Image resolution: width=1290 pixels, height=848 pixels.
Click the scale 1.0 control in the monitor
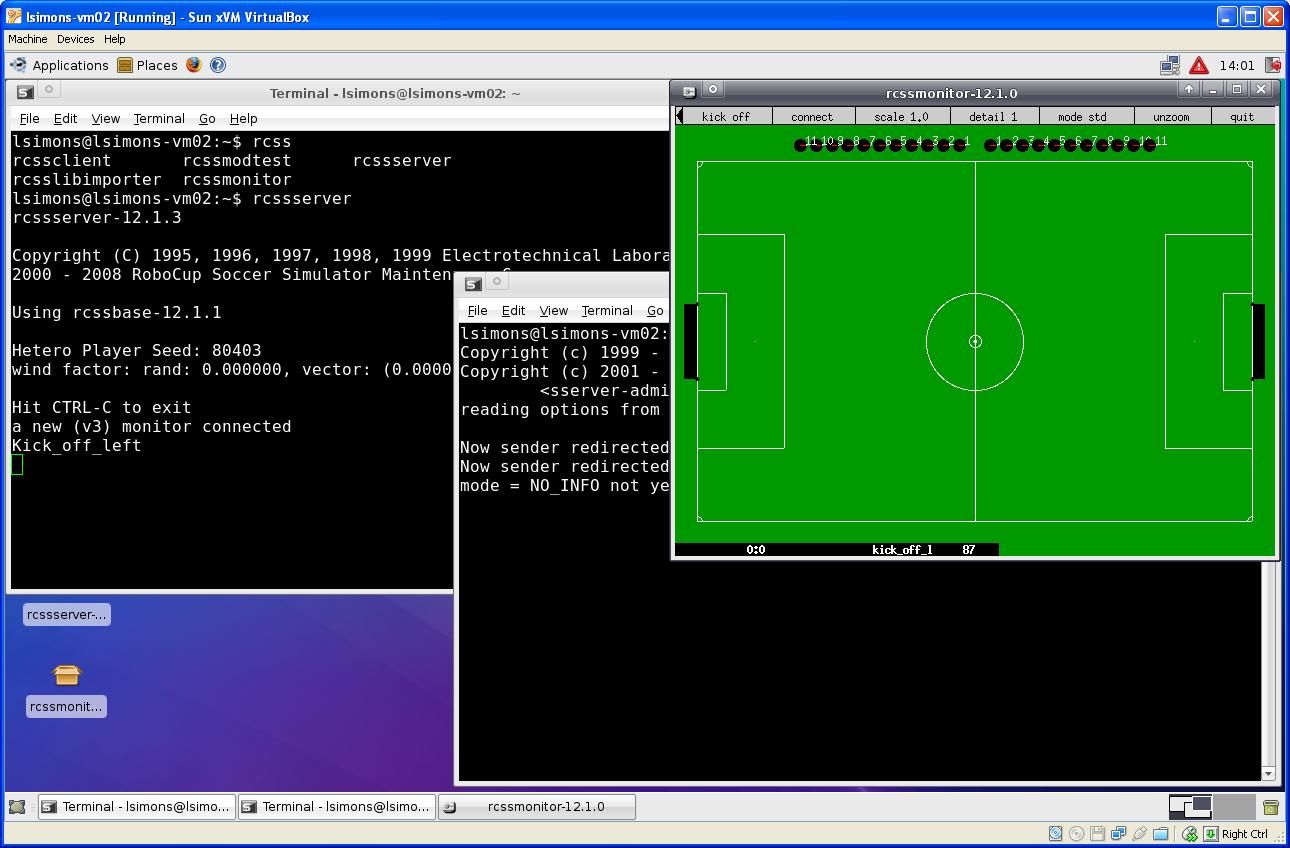tap(901, 116)
